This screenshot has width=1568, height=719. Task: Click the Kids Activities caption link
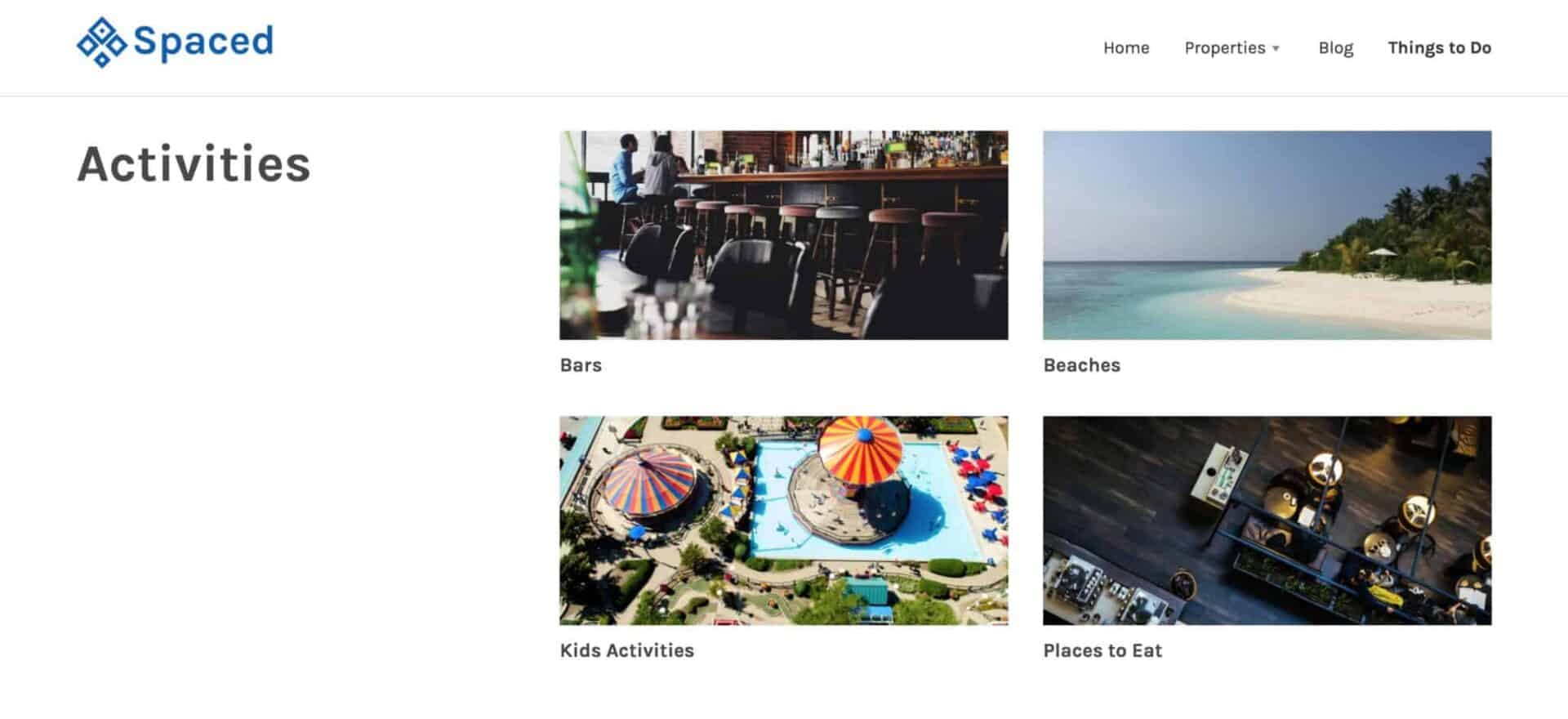pos(626,650)
